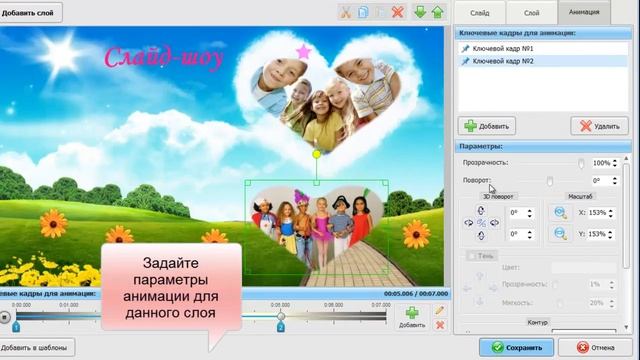Click the zoom-in magnifier under Масштаб

560,212
